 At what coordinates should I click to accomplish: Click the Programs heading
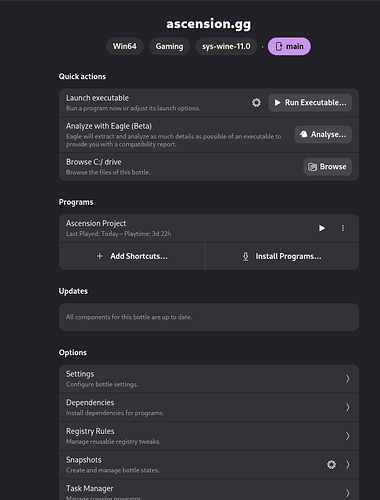(76, 202)
